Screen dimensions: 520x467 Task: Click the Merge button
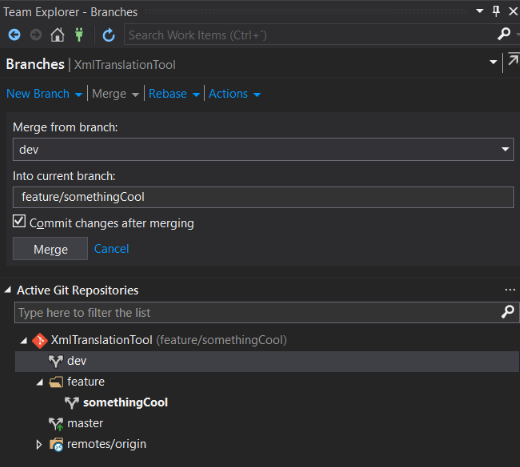[50, 249]
